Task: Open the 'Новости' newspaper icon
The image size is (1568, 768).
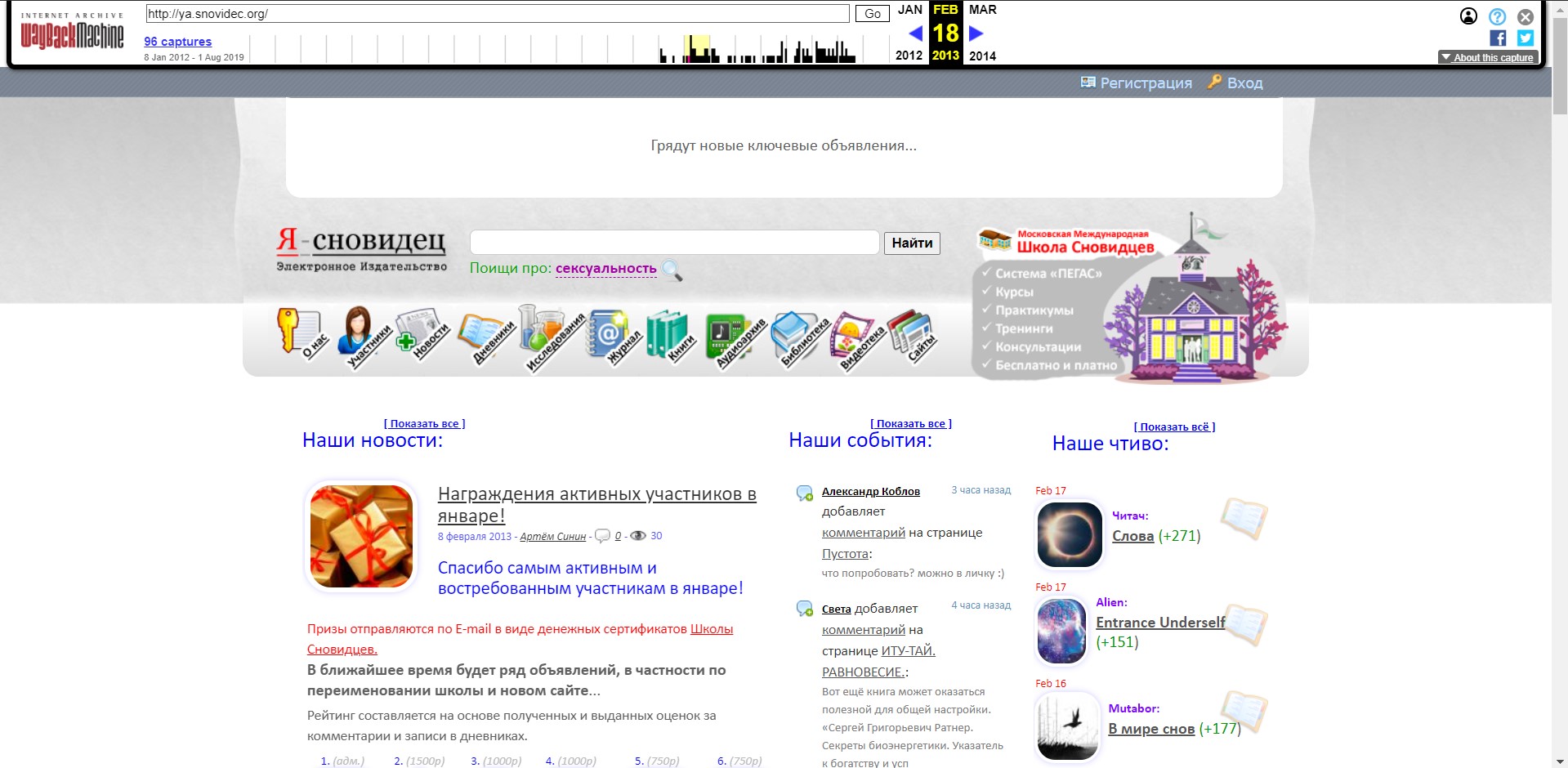Action: (422, 335)
